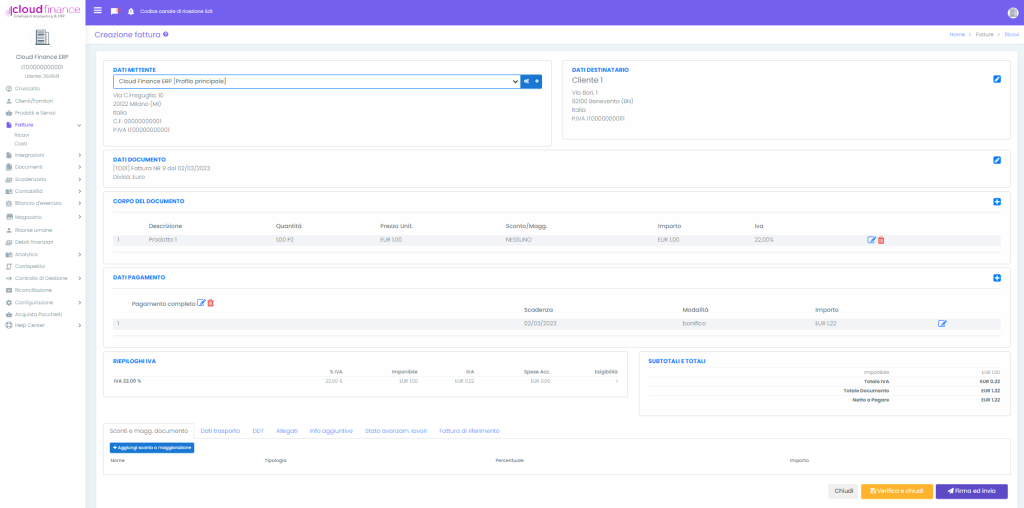
Task: Click the company building logo in sidebar
Action: [x=42, y=37]
